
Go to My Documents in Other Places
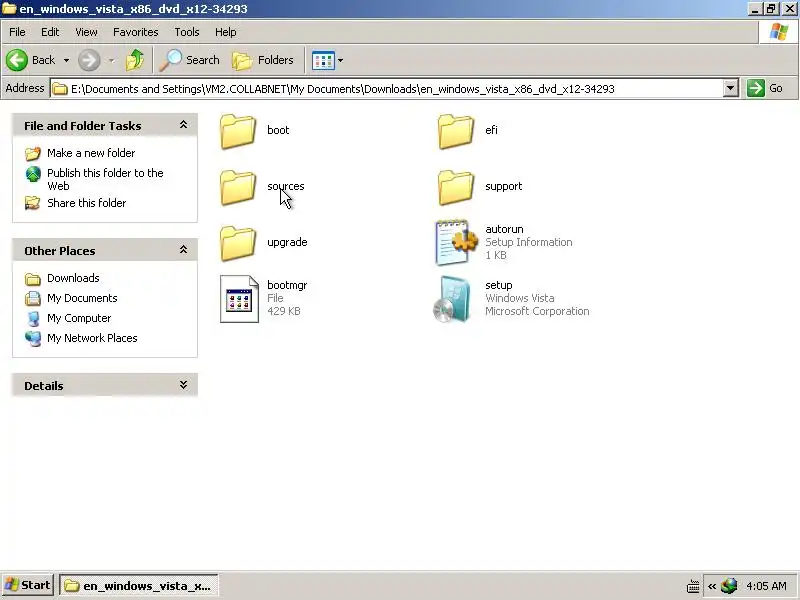click(x=82, y=298)
